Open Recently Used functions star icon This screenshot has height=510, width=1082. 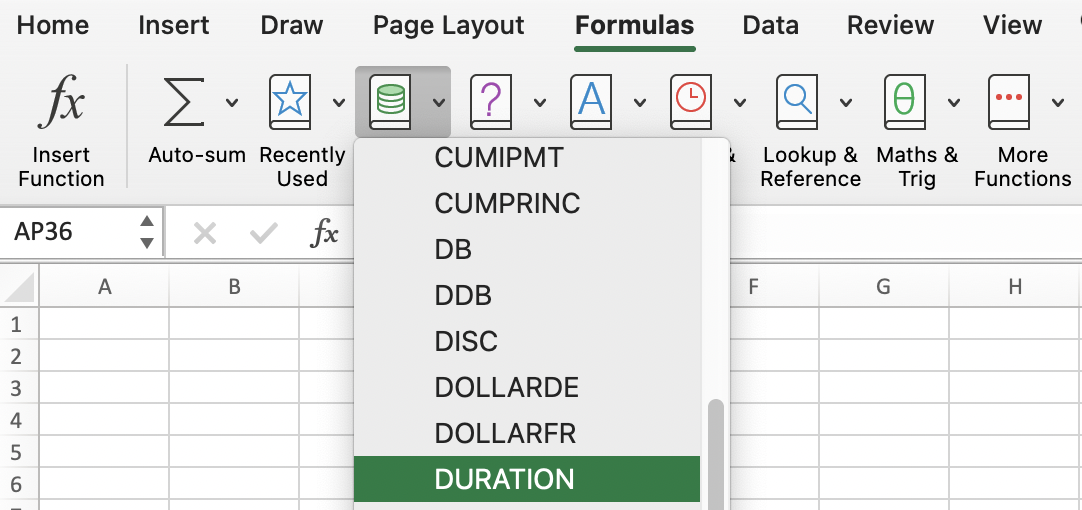290,102
